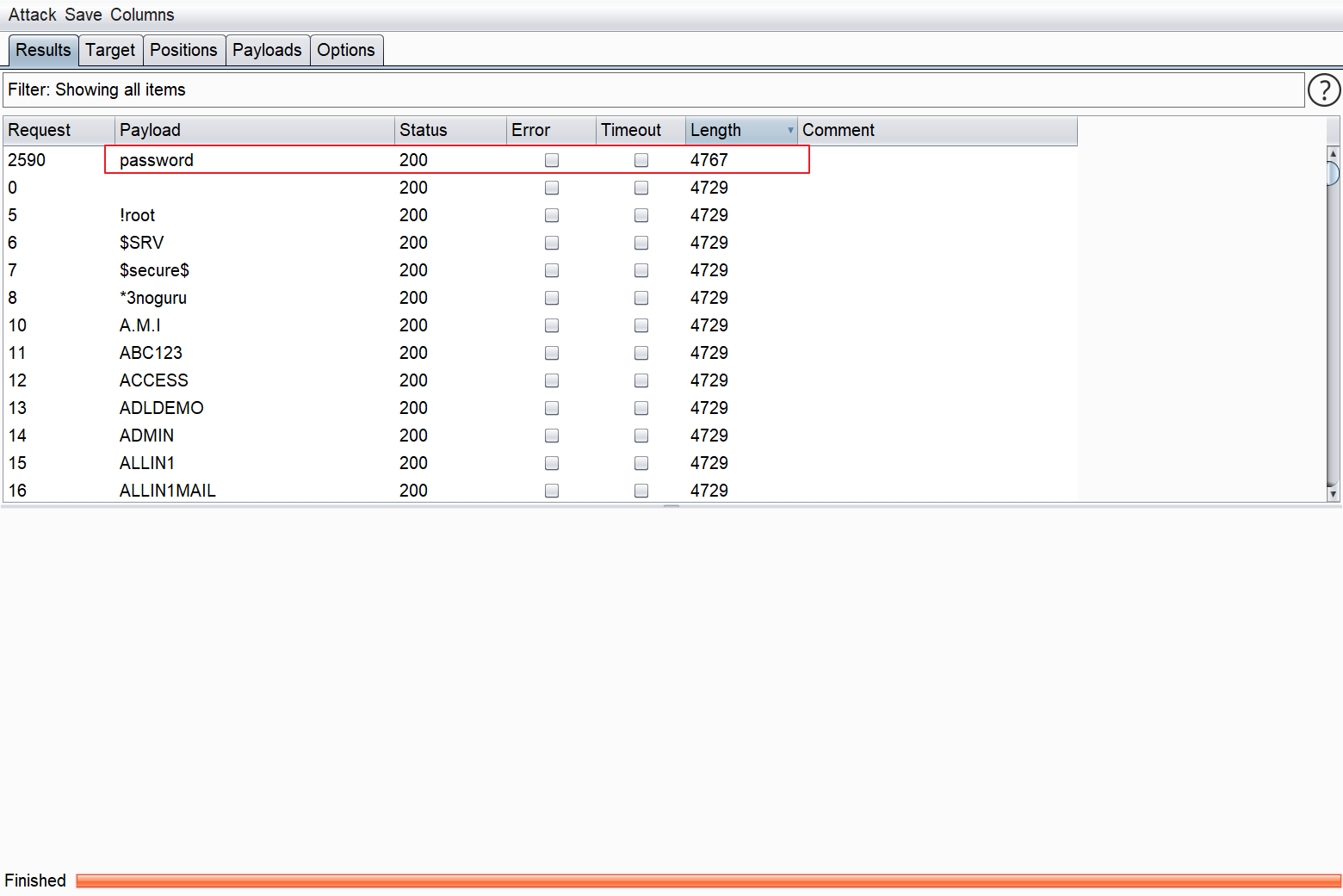Switch to the Target tab

click(x=110, y=50)
